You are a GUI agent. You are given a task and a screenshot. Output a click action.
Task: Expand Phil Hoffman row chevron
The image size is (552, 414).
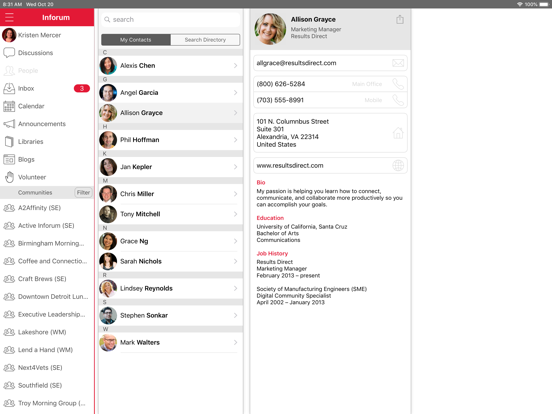point(236,140)
